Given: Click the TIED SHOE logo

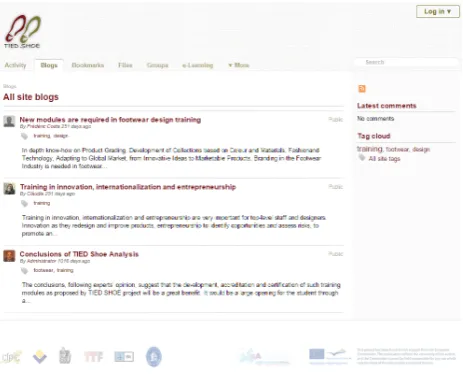Looking at the screenshot, I should tap(22, 32).
